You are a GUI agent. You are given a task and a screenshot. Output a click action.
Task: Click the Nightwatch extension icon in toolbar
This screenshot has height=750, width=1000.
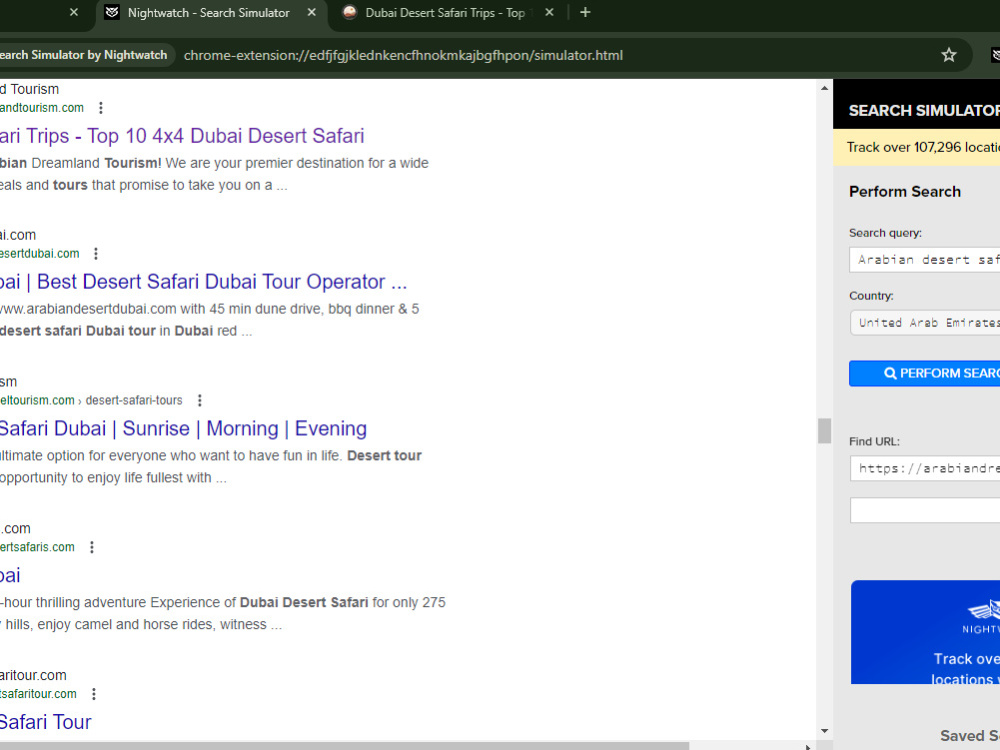point(995,55)
